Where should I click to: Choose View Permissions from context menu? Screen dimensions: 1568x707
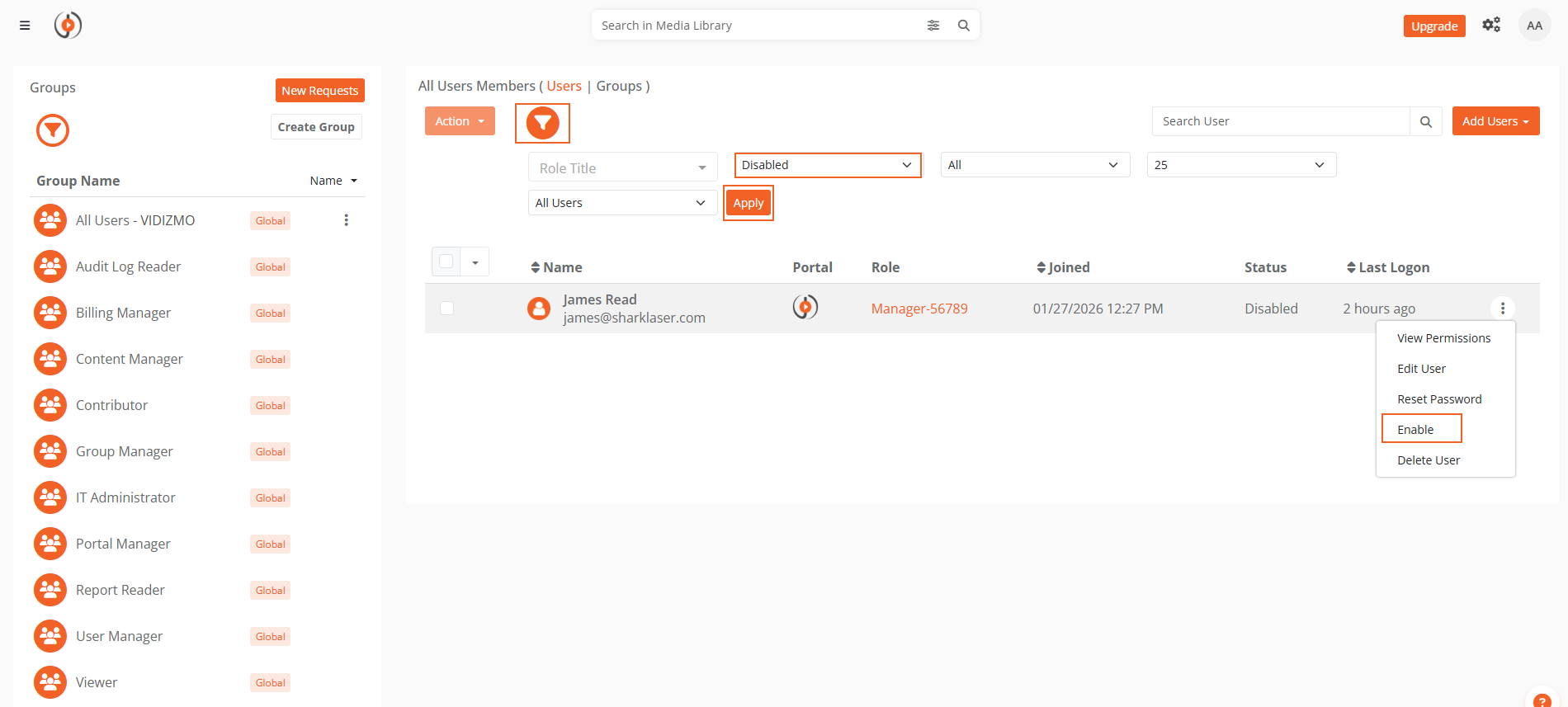[1444, 338]
